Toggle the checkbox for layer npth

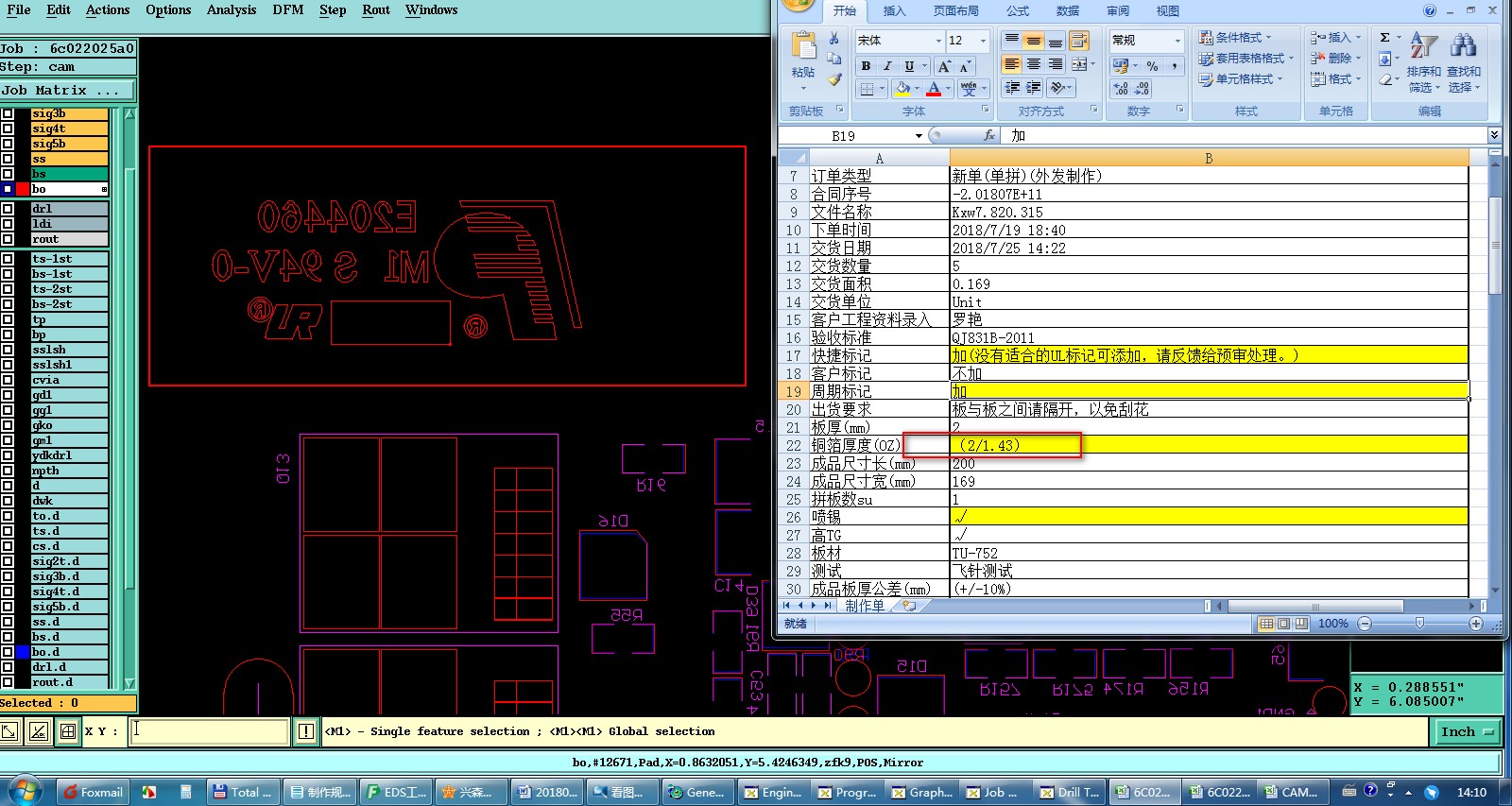(8, 471)
